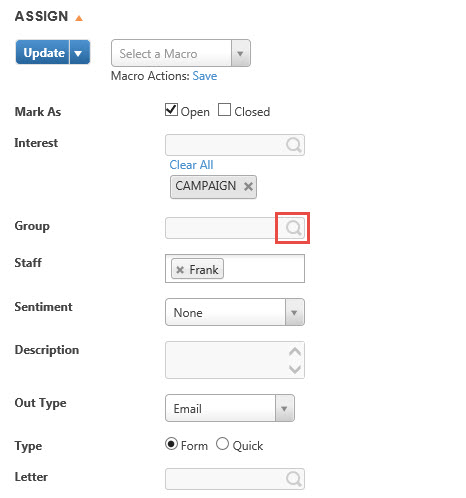
Task: Collapse the ASSIGN section orange arrow
Action: pyautogui.click(x=79, y=18)
